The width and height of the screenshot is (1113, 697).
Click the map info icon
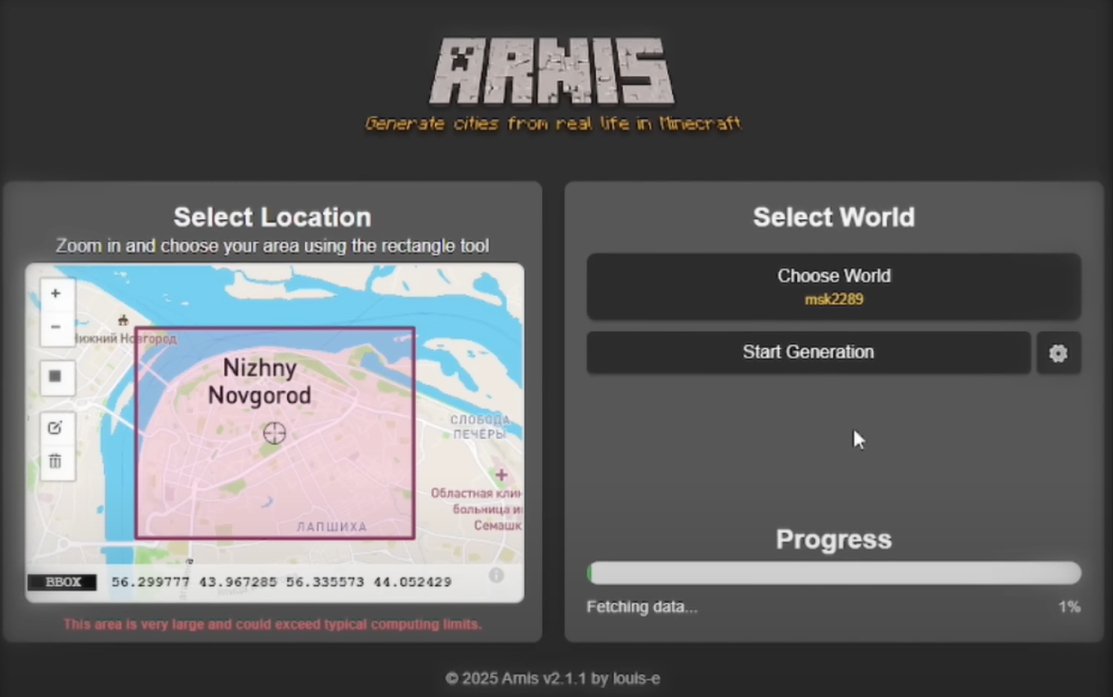coord(496,575)
